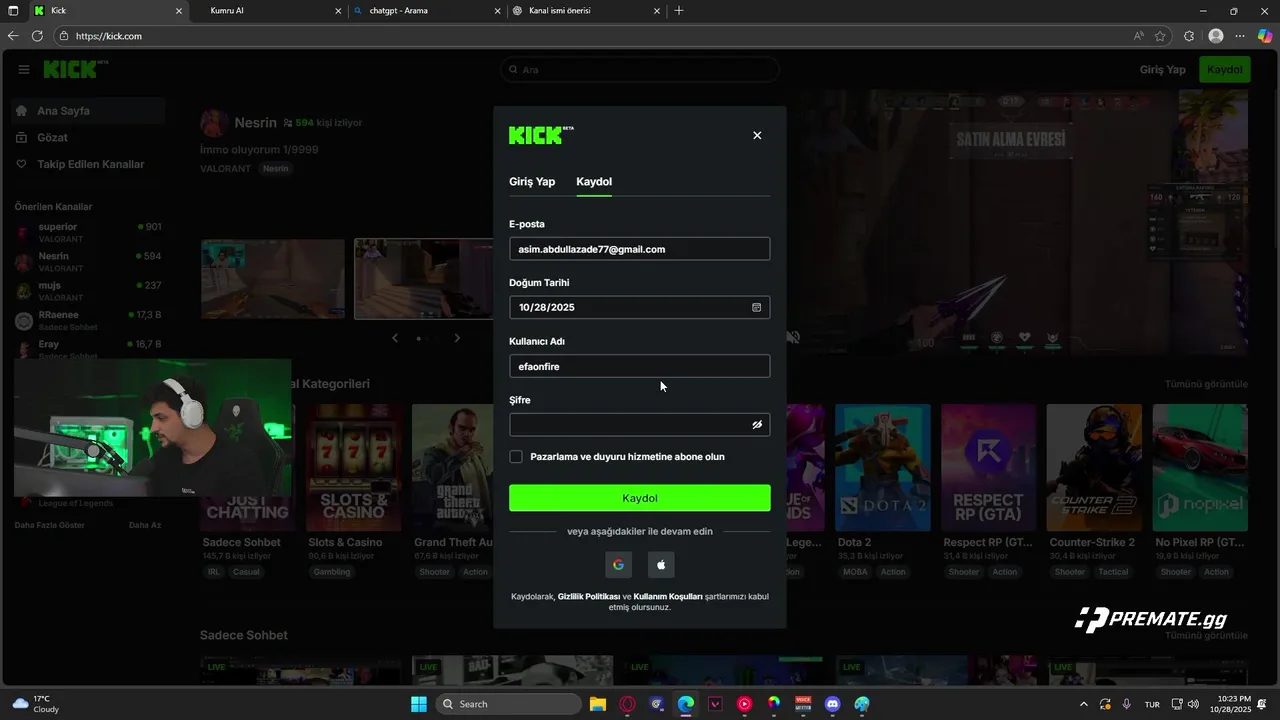Go back in the browser
Viewport: 1280px width, 720px height.
click(13, 36)
